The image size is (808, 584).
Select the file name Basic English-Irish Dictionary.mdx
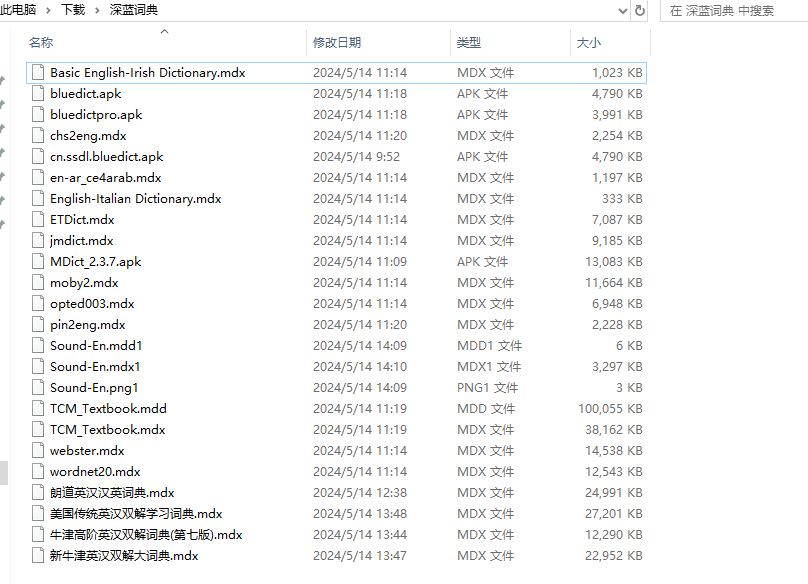point(147,73)
